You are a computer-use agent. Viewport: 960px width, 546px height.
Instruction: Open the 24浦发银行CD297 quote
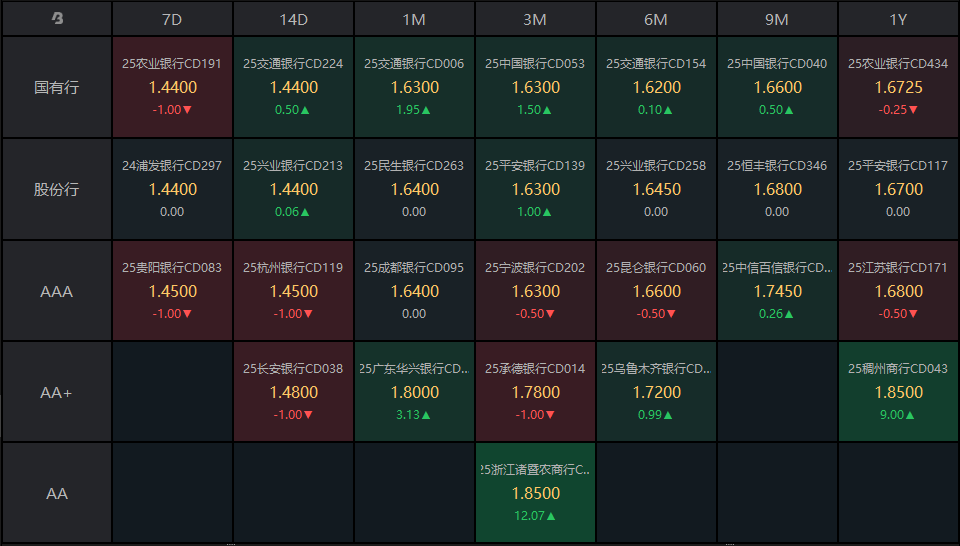click(172, 189)
